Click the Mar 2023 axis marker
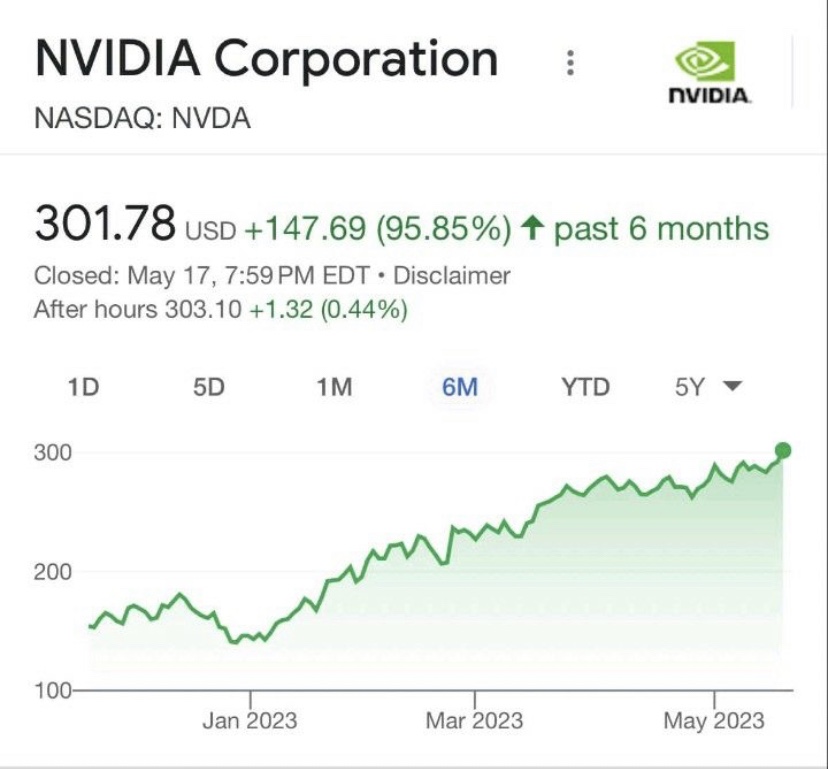Viewport: 828px width, 769px height. pos(474,721)
